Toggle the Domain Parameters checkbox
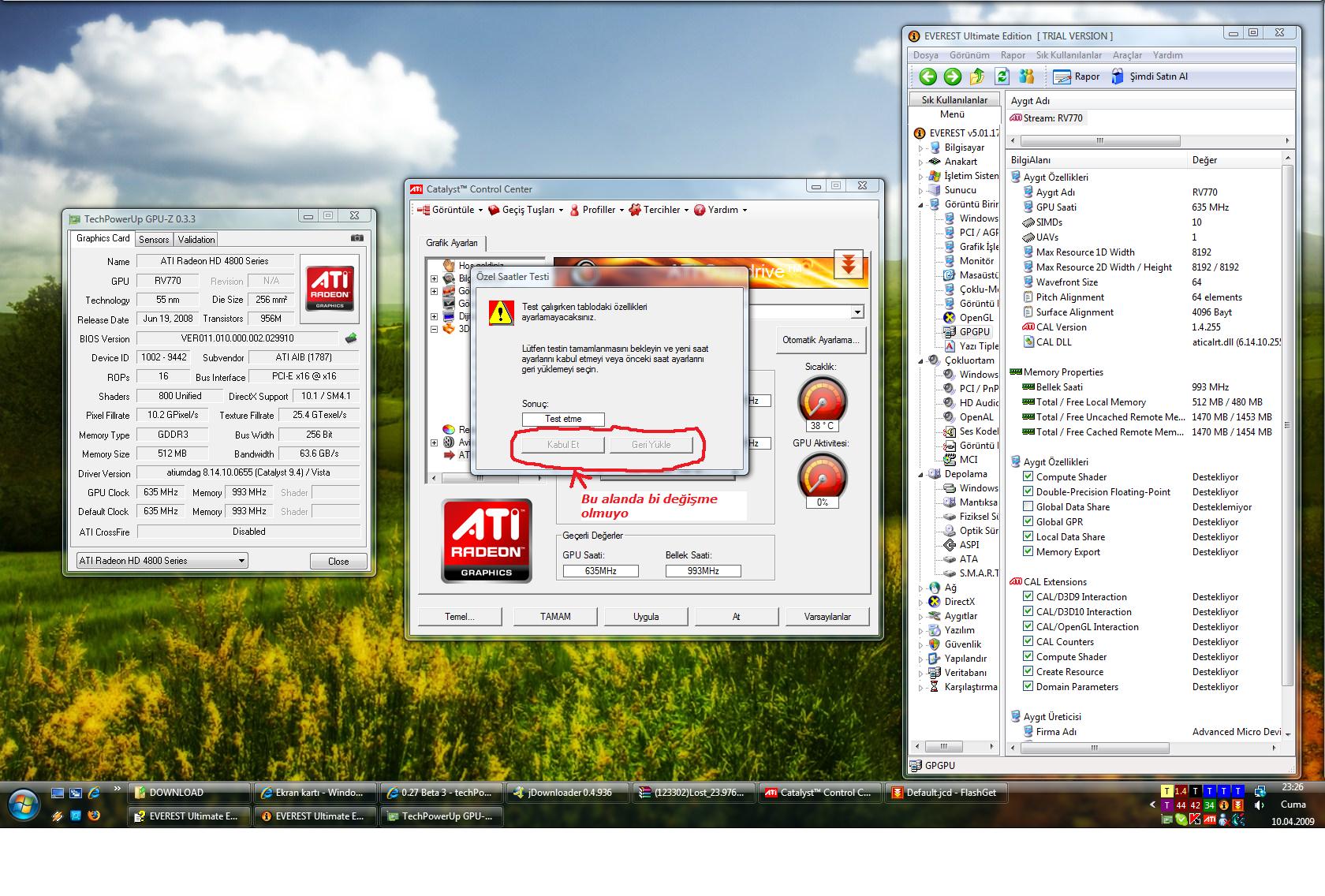The width and height of the screenshot is (1325, 896). point(1028,686)
